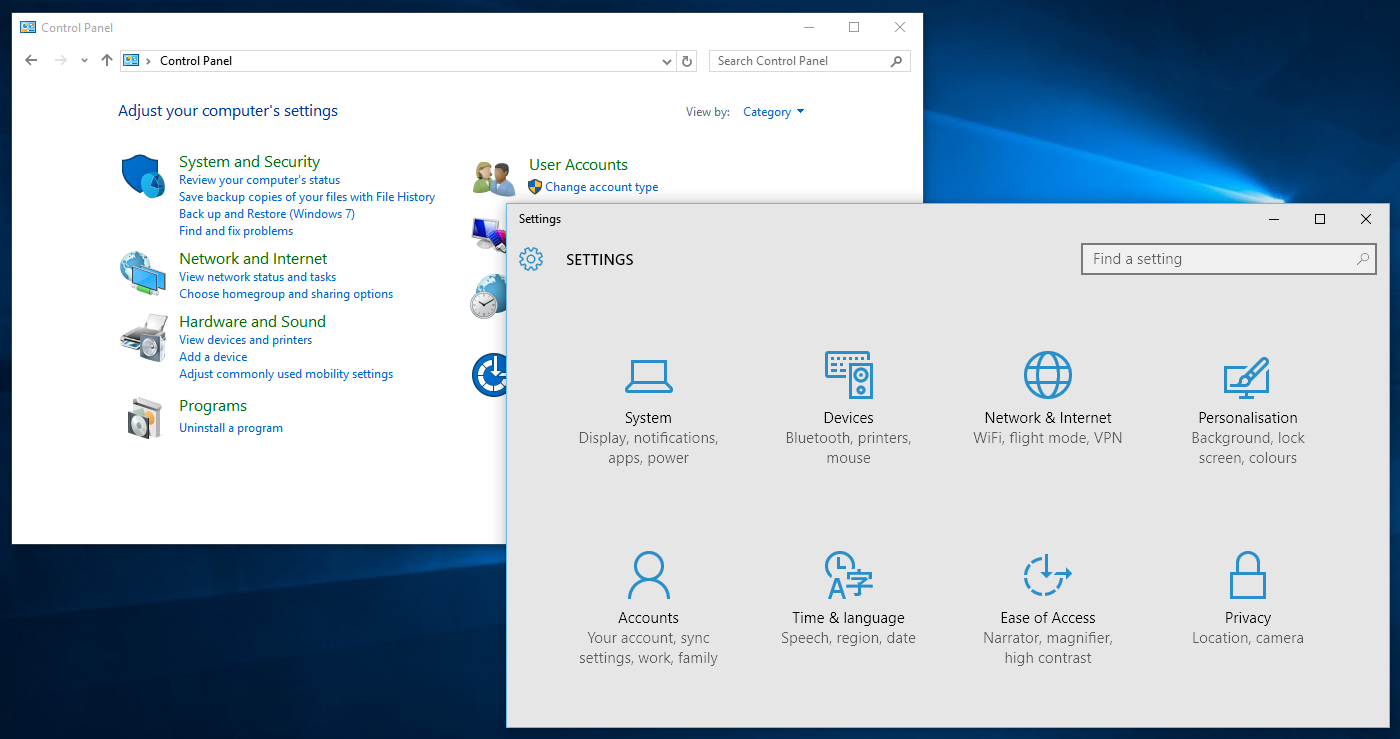Click Speech, region, date description
Viewport: 1400px width, 739px height.
pyautogui.click(x=848, y=638)
